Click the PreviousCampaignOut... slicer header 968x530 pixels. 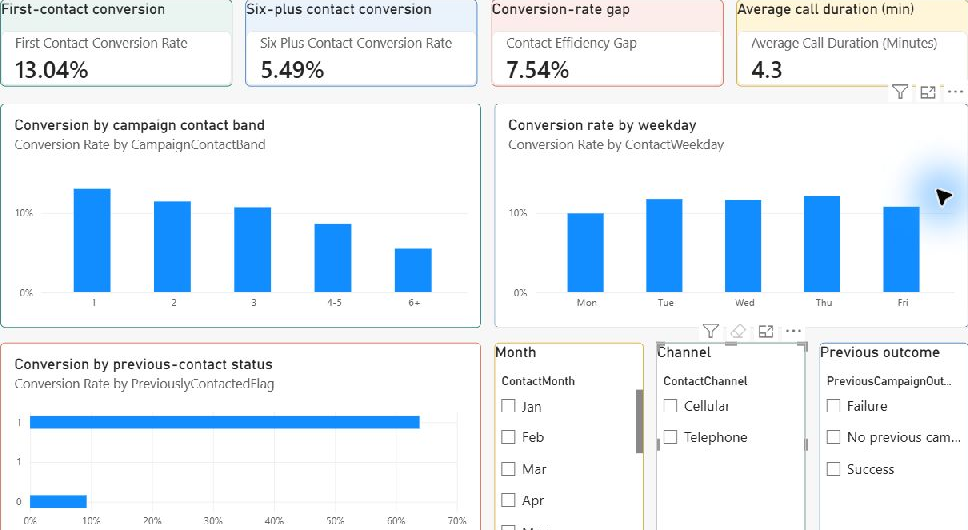click(889, 381)
